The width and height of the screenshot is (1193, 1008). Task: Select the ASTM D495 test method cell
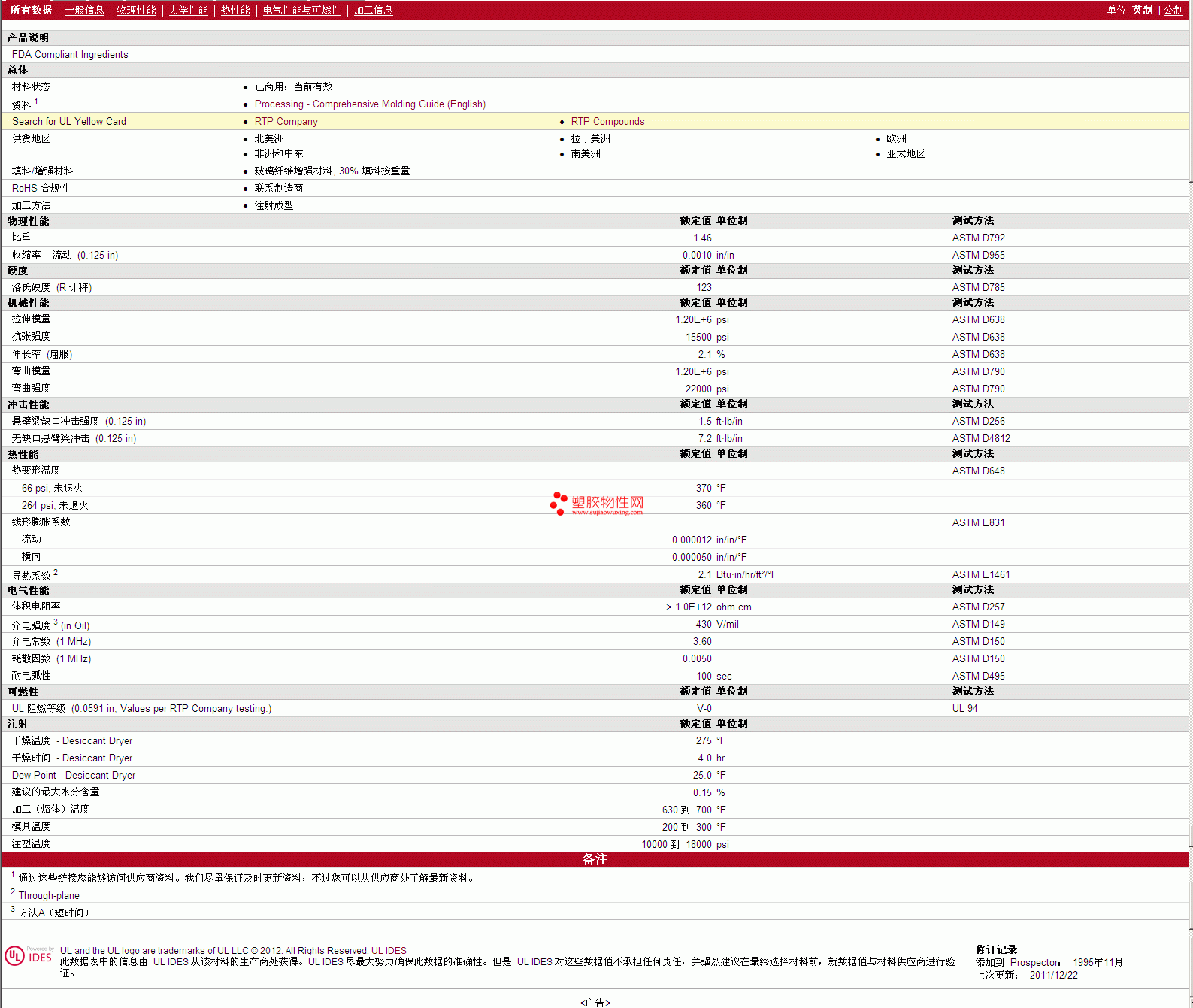(979, 676)
